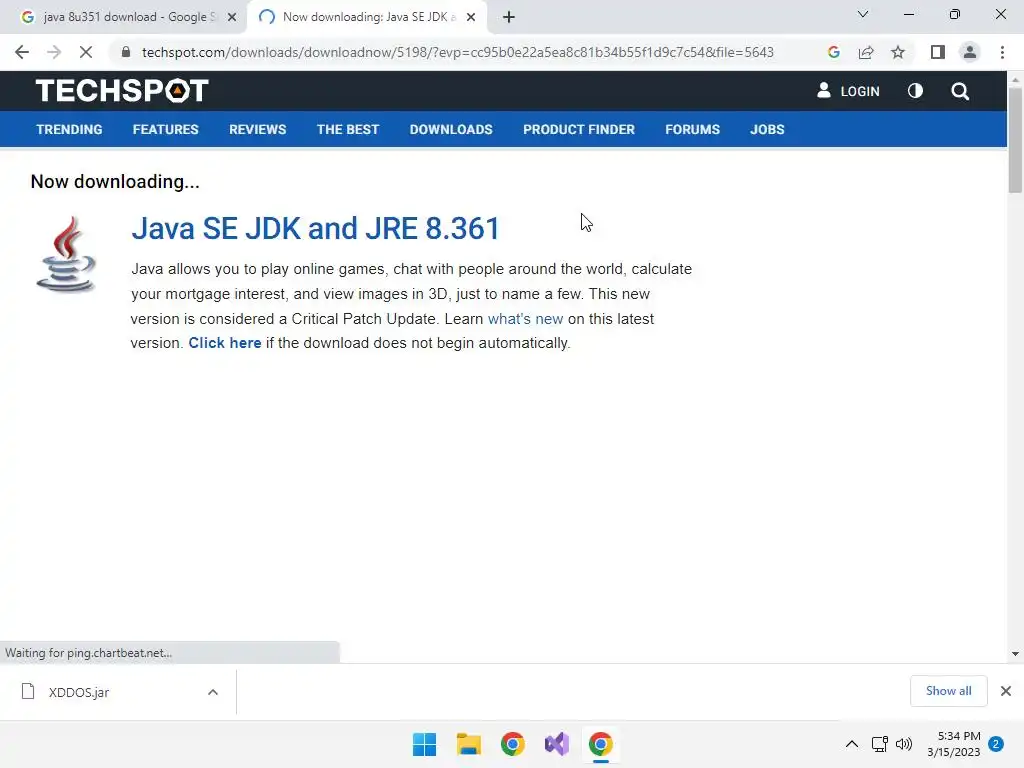Open the XDDOS.jar downloaded file

(x=78, y=692)
